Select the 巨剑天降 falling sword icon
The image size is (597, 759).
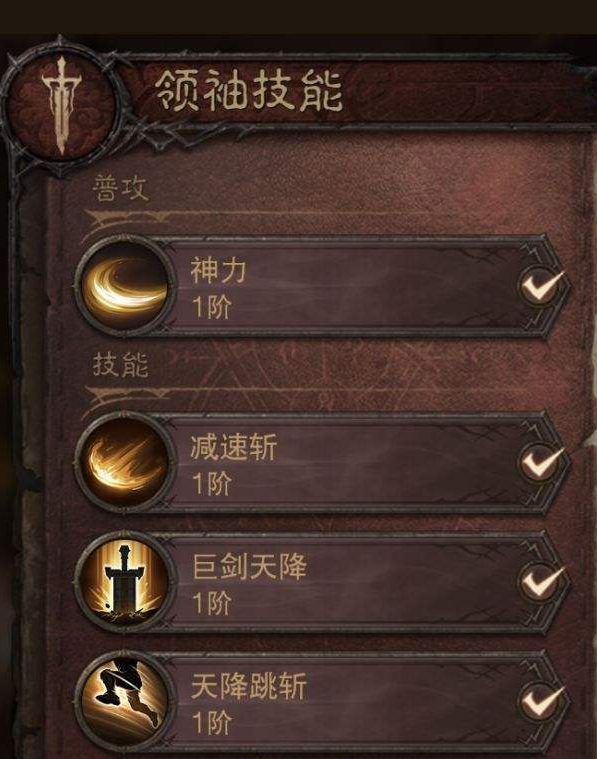click(x=124, y=581)
